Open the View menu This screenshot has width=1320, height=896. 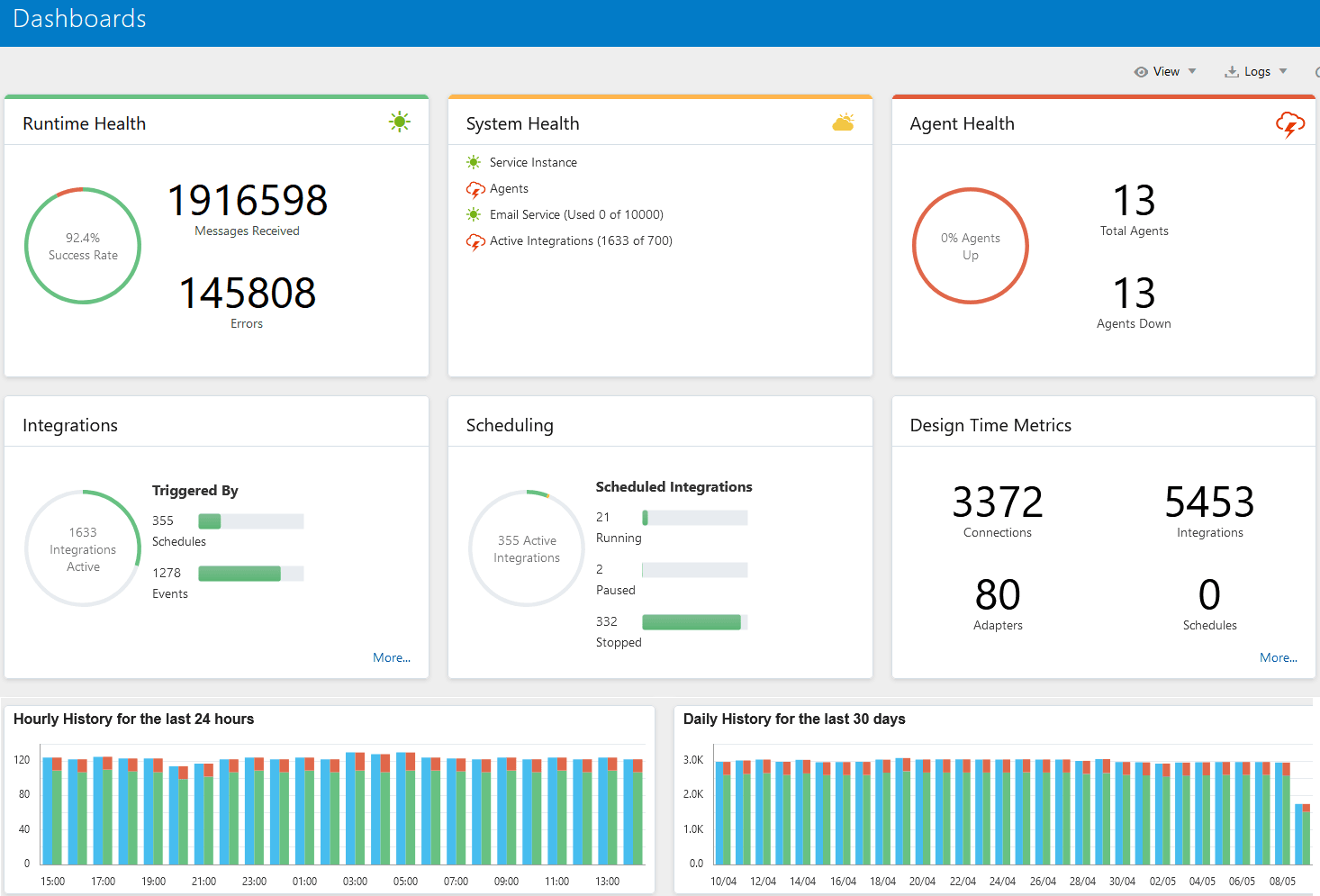pos(1165,72)
